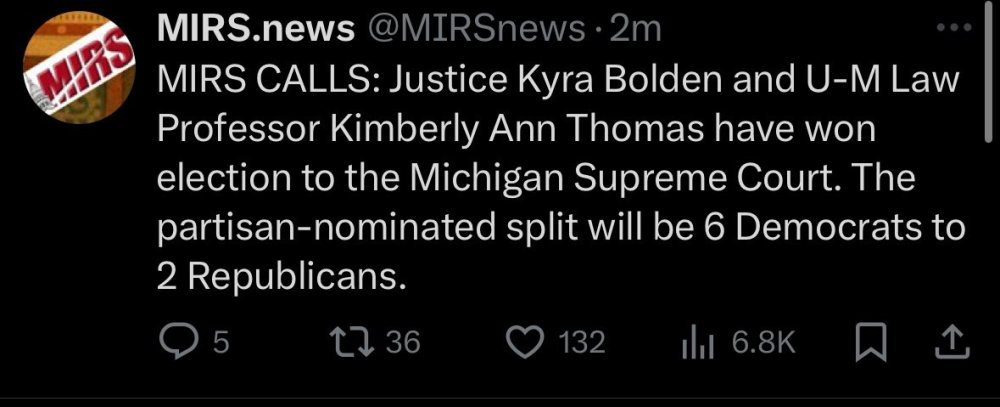Bookmark this MIRS.news tweet
The height and width of the screenshot is (407, 1000).
coord(873,343)
